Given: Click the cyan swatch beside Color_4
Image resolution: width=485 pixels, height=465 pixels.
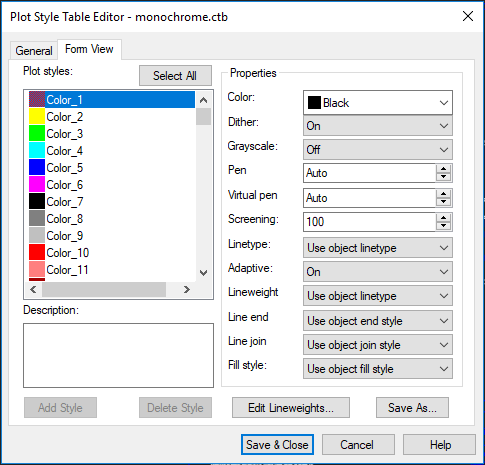Looking at the screenshot, I should [x=37, y=151].
